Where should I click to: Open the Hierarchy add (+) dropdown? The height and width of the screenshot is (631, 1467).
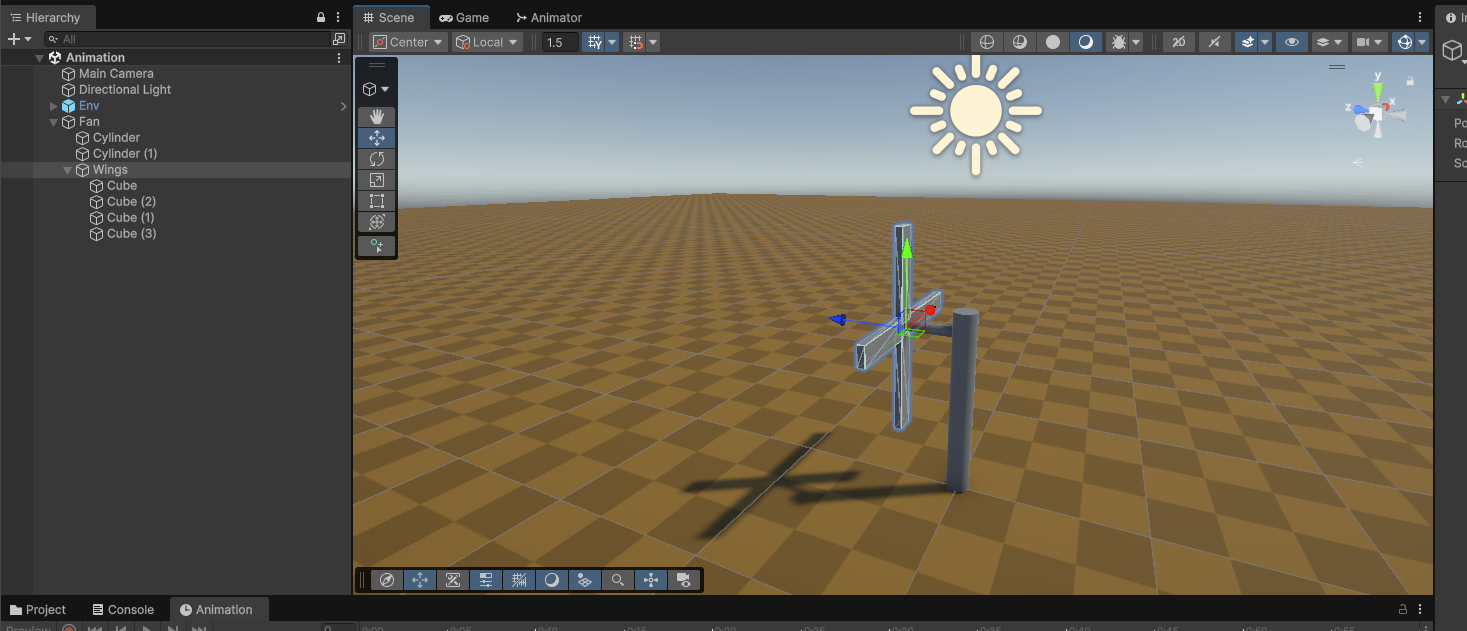(x=19, y=39)
